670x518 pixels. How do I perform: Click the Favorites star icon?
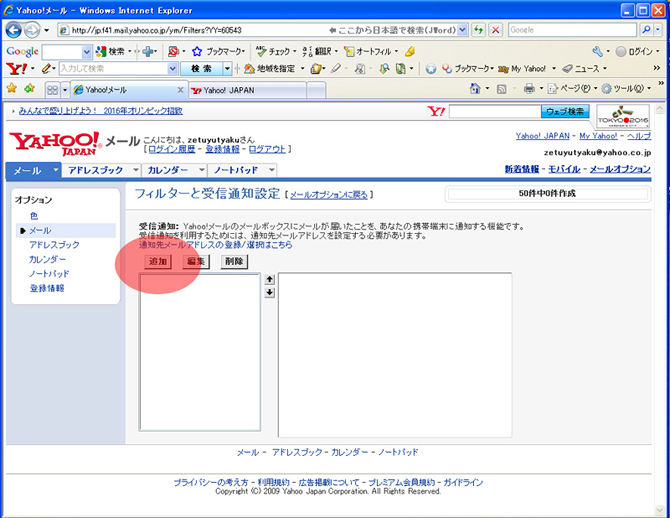click(12, 88)
